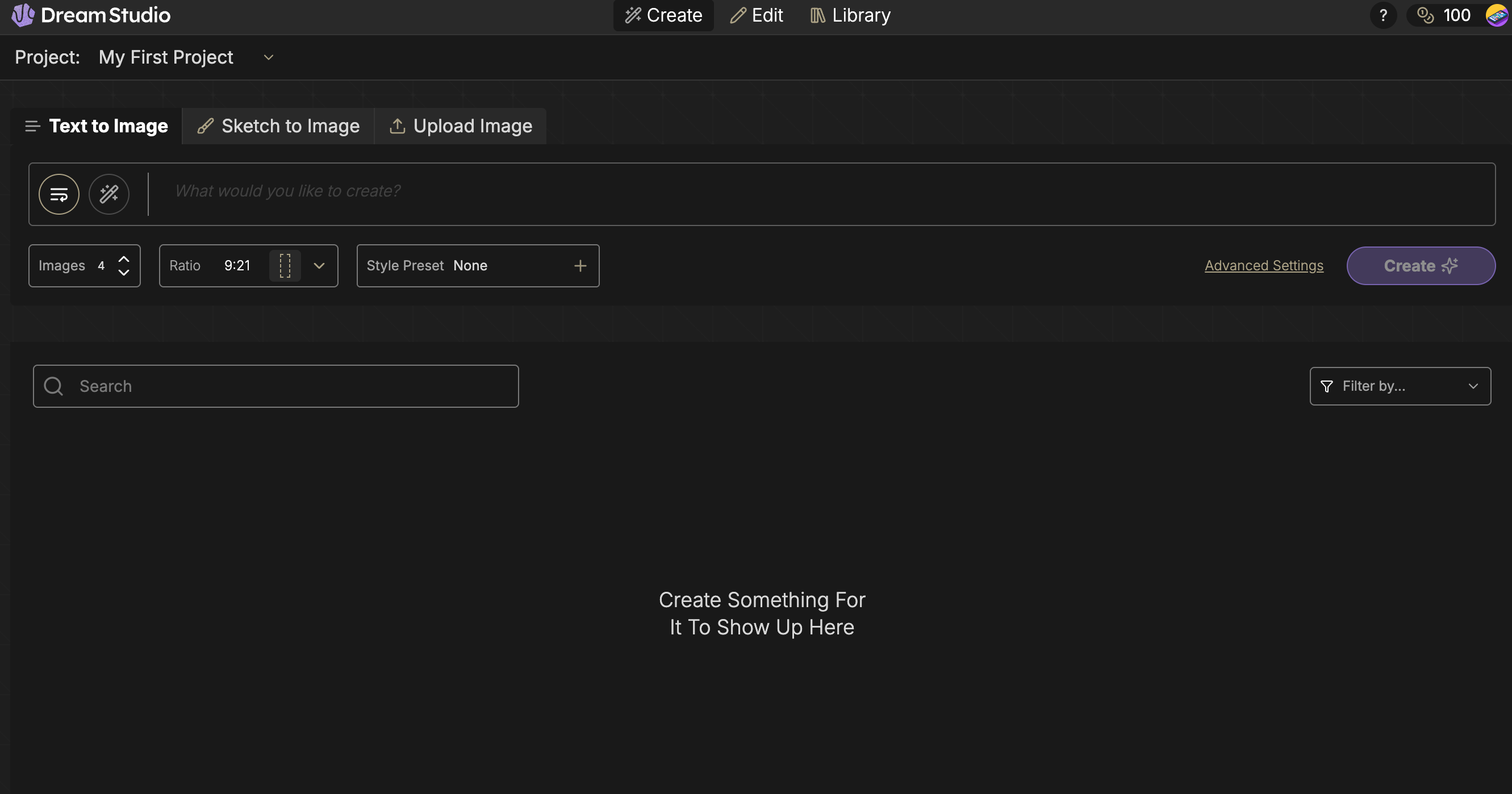Select the magic wand prompt enhancer icon

tap(109, 194)
